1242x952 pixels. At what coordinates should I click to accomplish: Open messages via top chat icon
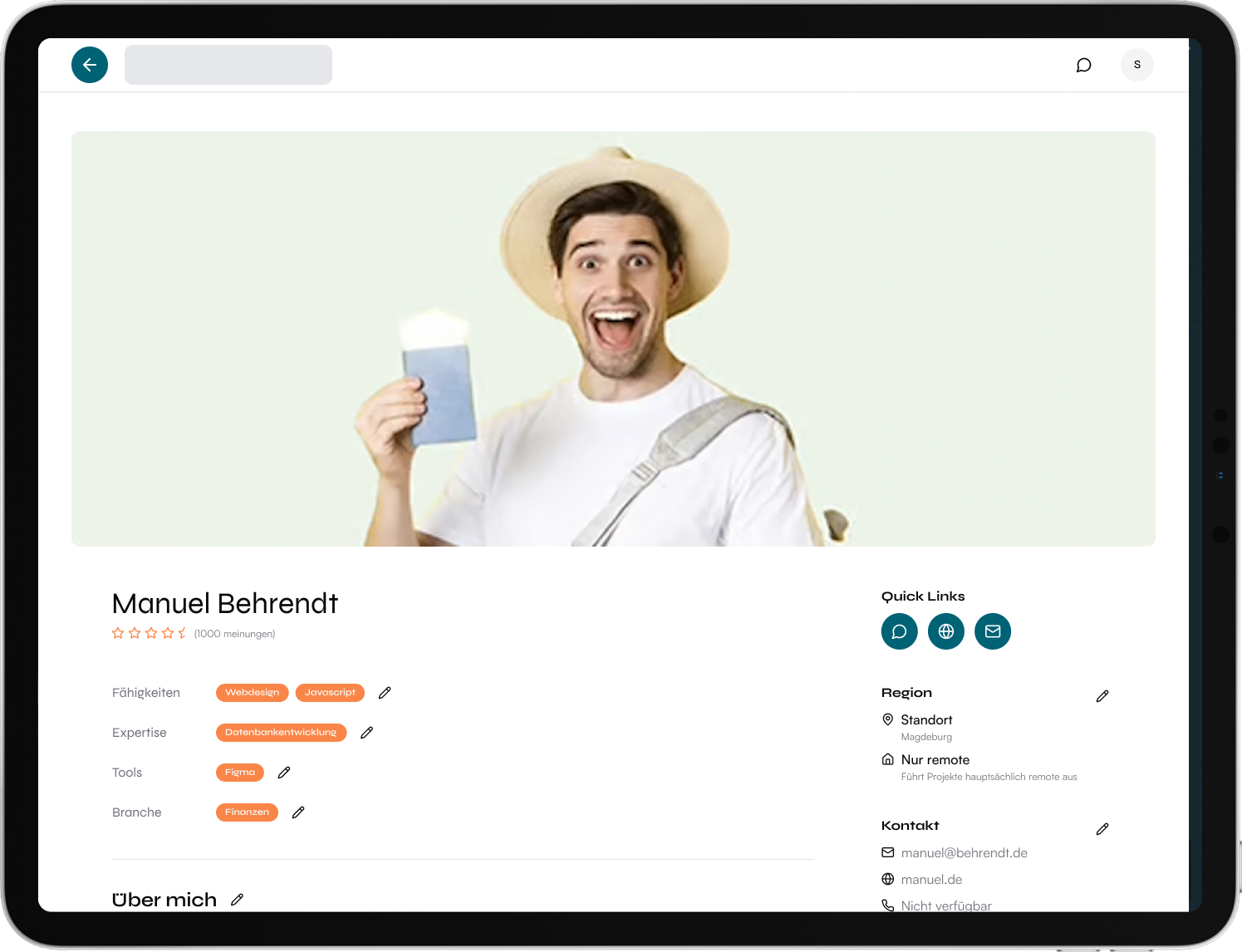point(1083,65)
